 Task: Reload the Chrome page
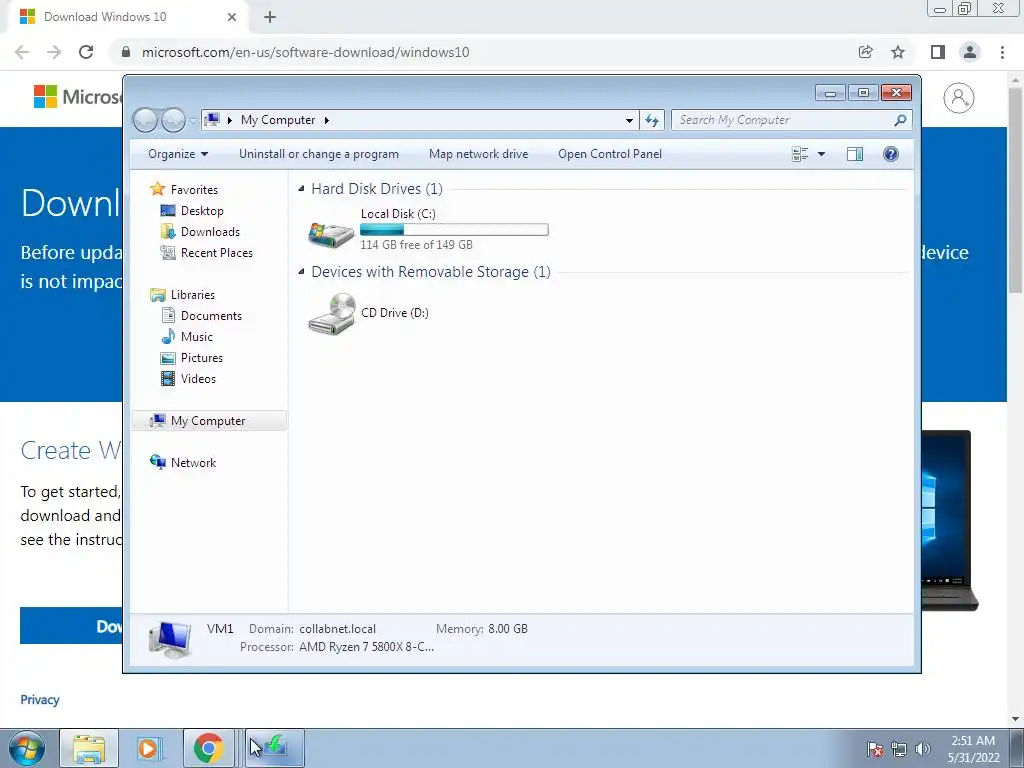click(86, 52)
